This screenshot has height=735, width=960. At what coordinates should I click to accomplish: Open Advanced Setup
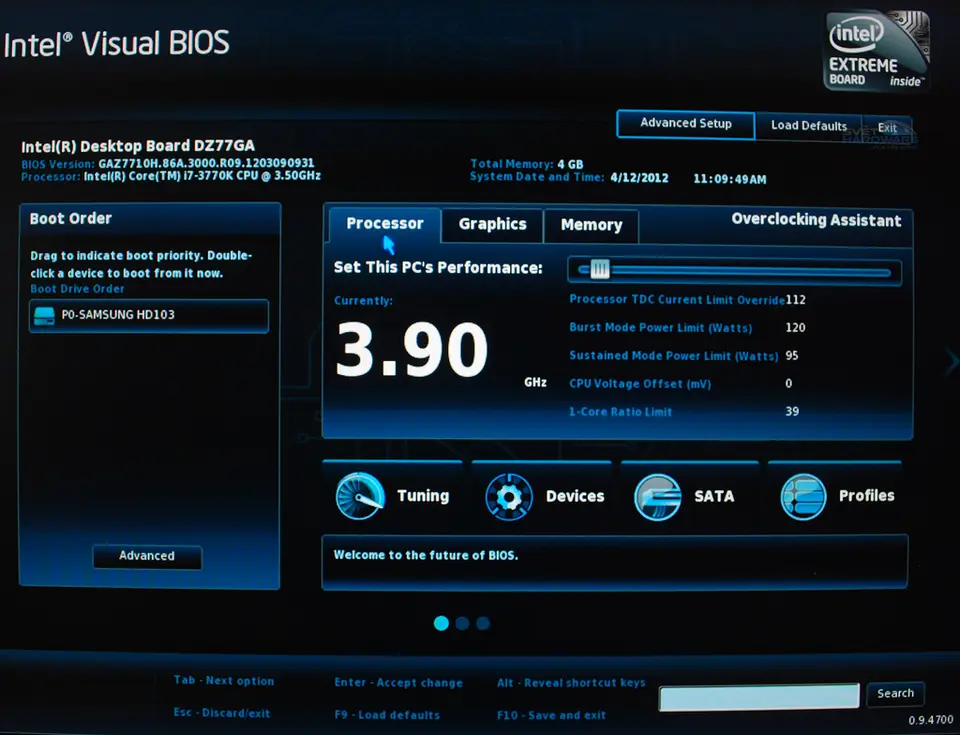pos(686,124)
